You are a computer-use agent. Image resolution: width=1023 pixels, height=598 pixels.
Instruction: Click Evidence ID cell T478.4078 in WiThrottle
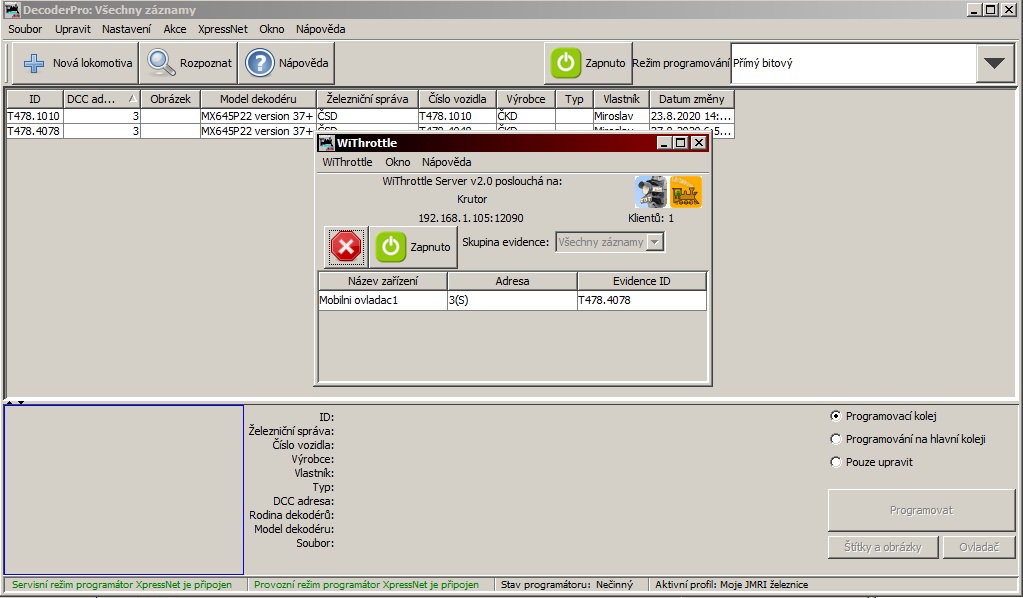coord(642,300)
